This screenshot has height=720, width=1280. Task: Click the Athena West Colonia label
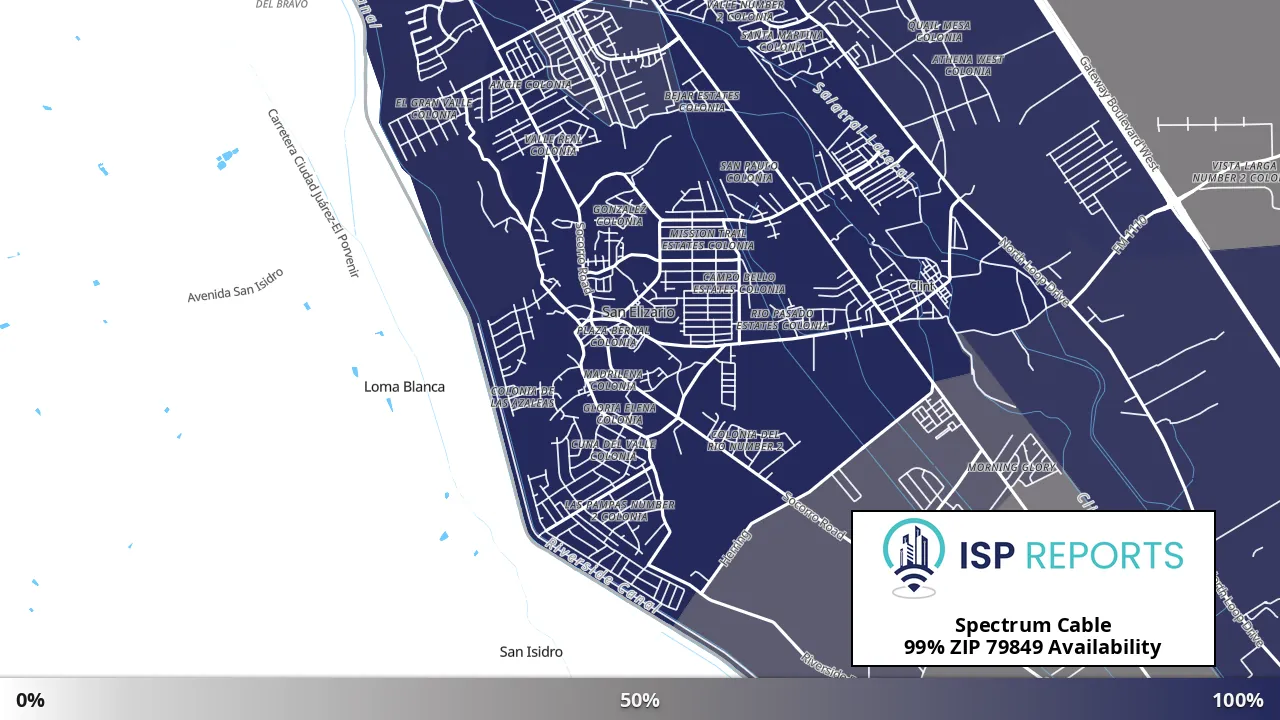click(x=967, y=65)
